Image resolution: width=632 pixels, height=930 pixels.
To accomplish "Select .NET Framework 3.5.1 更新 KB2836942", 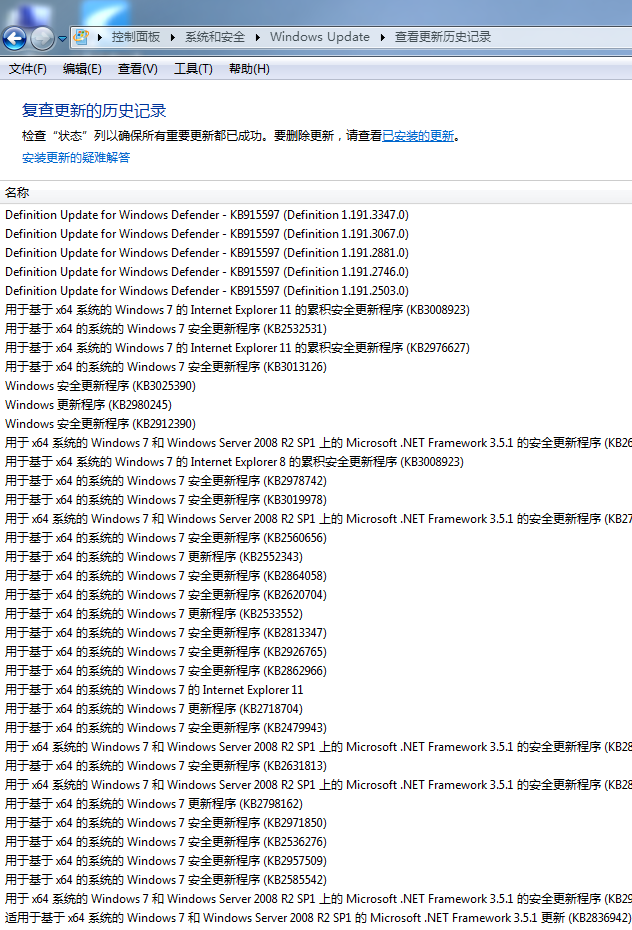I will tap(316, 917).
